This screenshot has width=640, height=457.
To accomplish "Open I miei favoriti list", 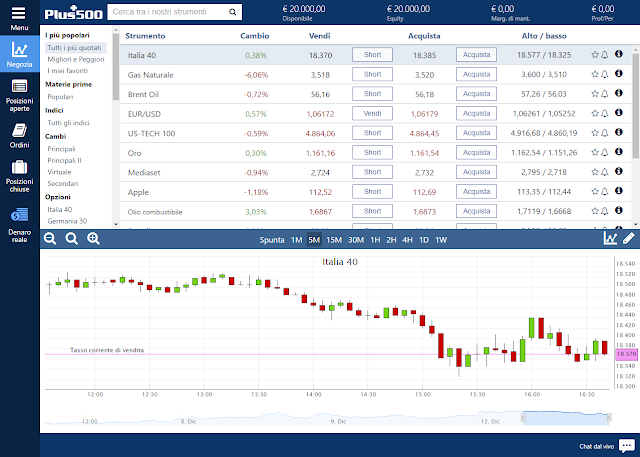I will click(x=68, y=71).
